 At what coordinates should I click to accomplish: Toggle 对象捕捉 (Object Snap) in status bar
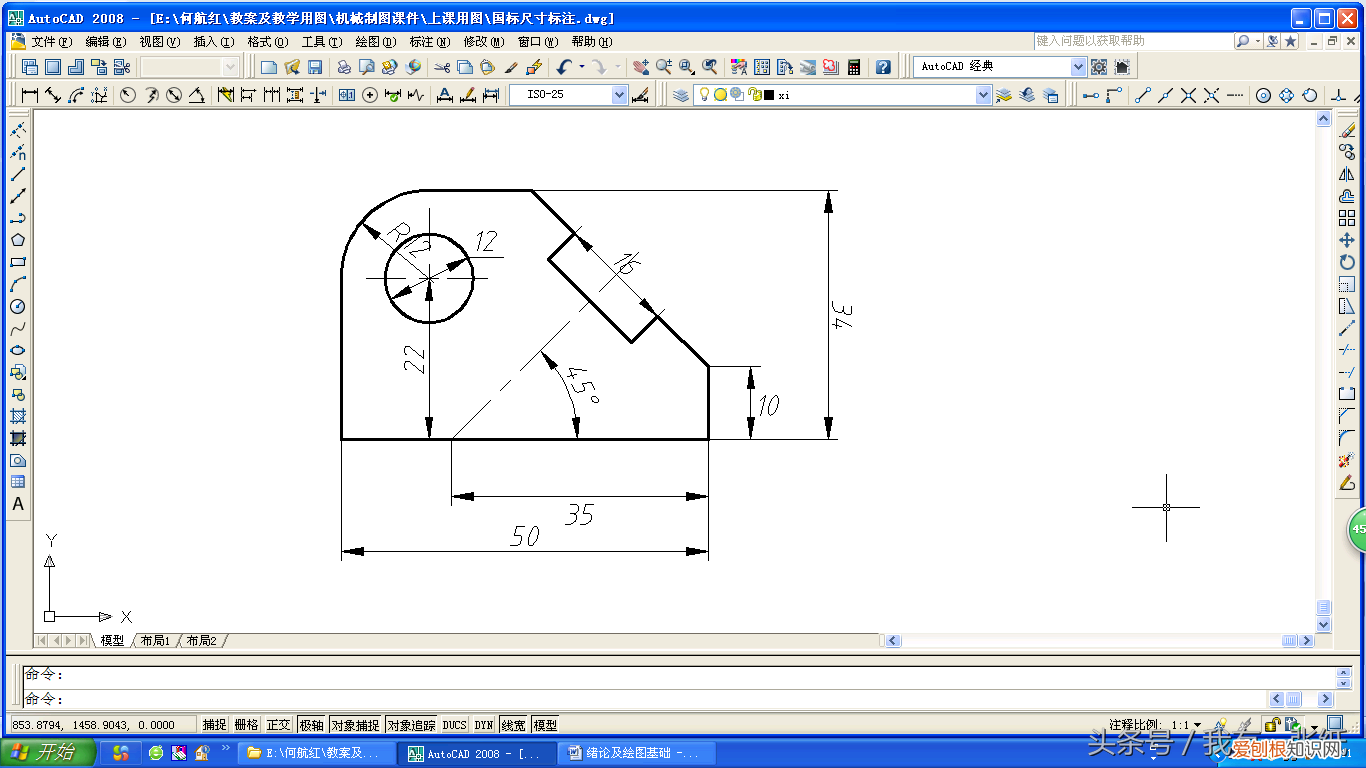[356, 725]
